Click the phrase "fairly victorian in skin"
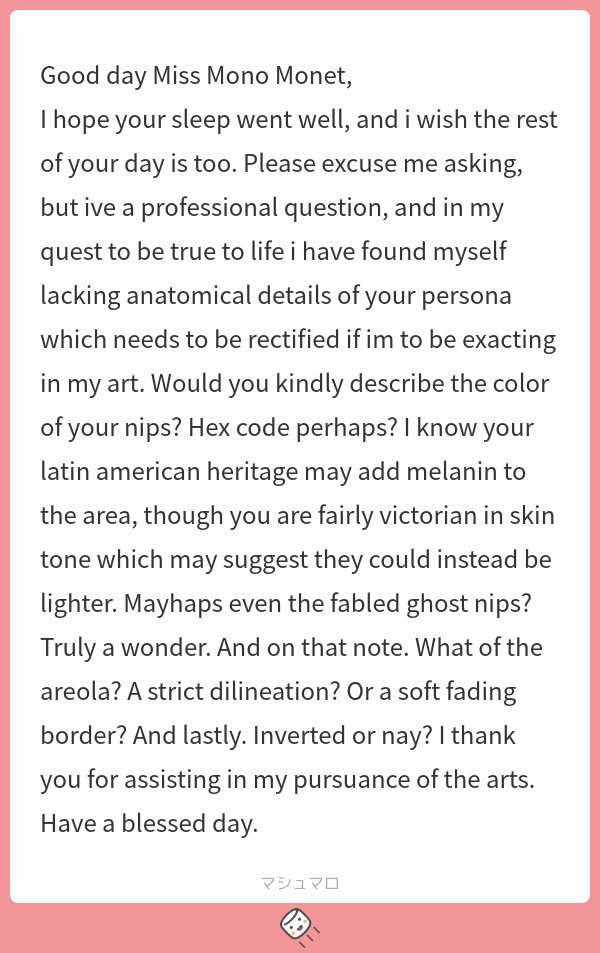600x953 pixels. point(436,516)
